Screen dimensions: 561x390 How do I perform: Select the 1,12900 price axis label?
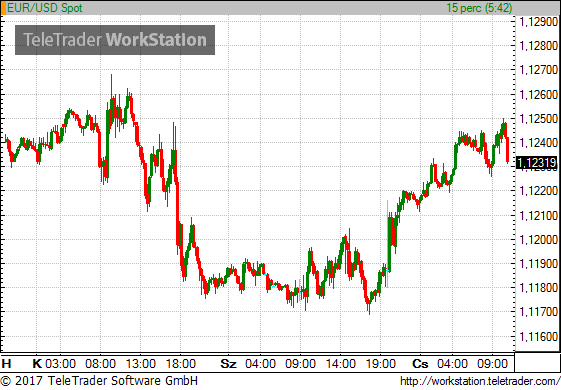pos(538,22)
